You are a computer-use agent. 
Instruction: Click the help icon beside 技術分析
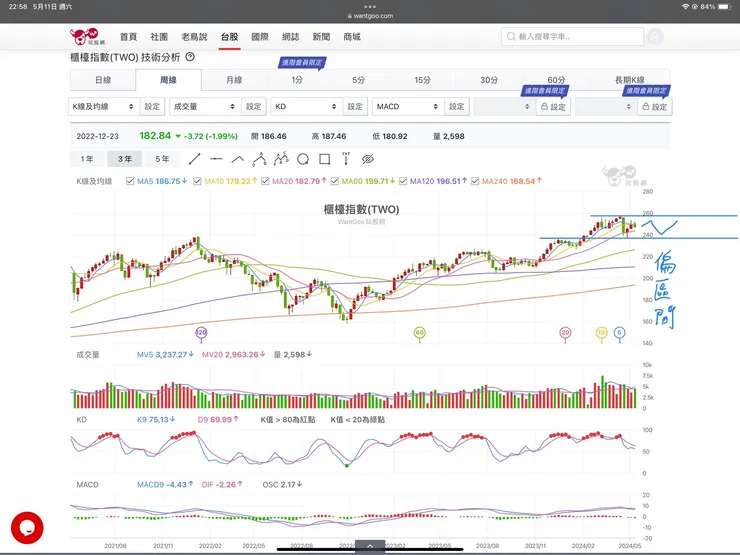pyautogui.click(x=190, y=58)
